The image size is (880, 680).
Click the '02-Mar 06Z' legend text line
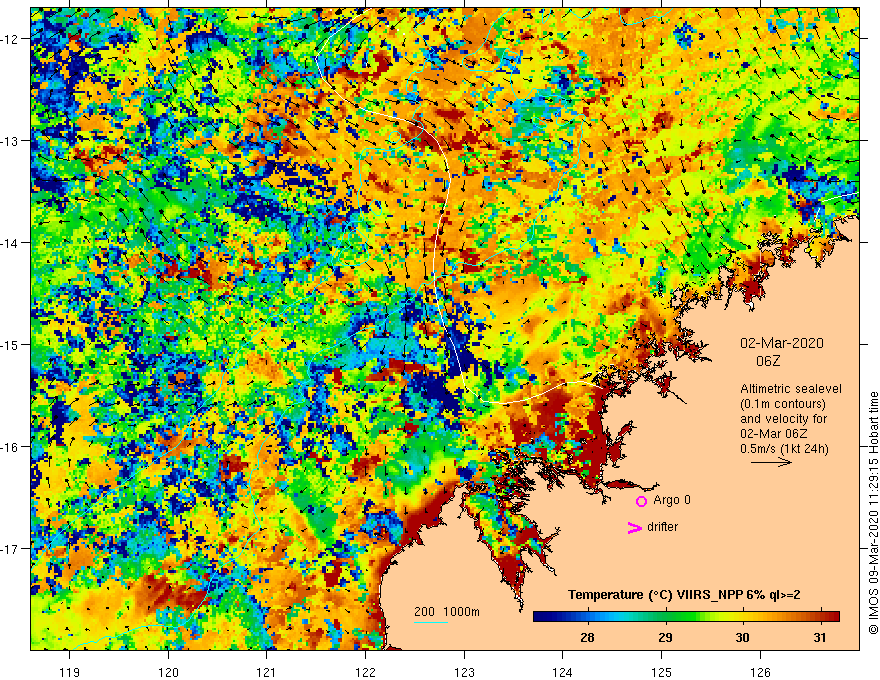[x=773, y=434]
